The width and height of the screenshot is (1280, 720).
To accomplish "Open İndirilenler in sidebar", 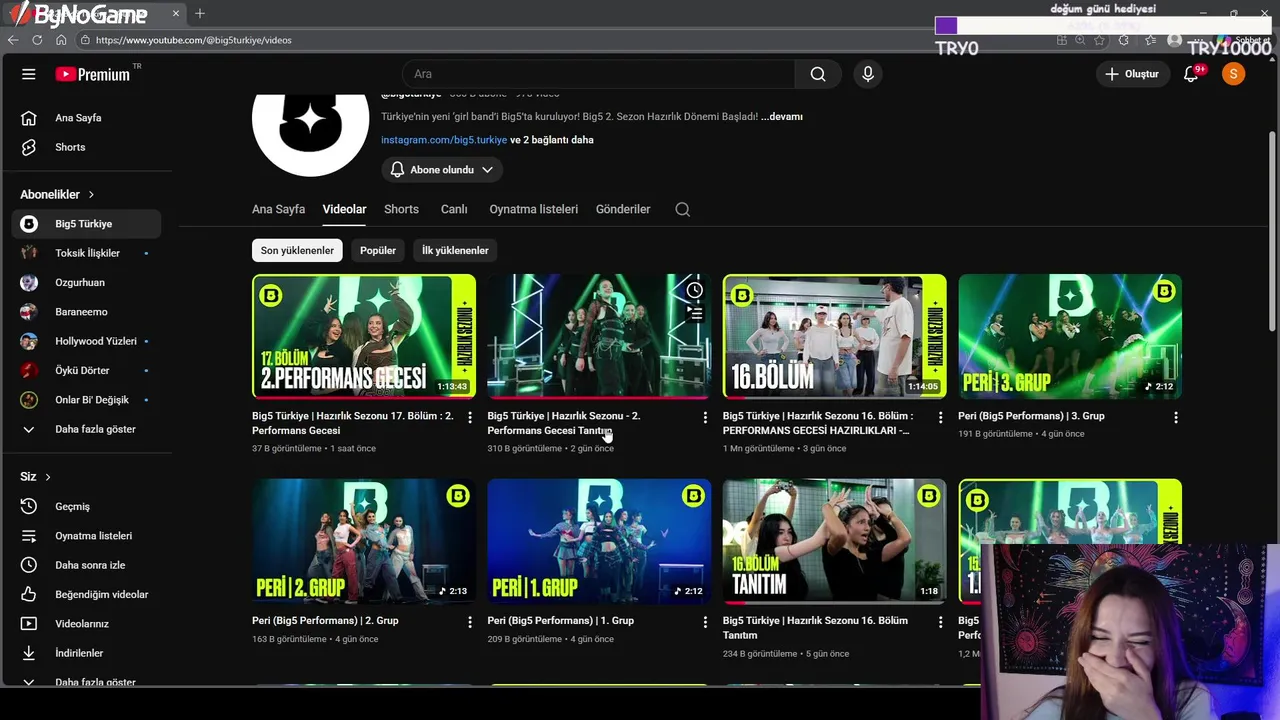I will pos(88,653).
